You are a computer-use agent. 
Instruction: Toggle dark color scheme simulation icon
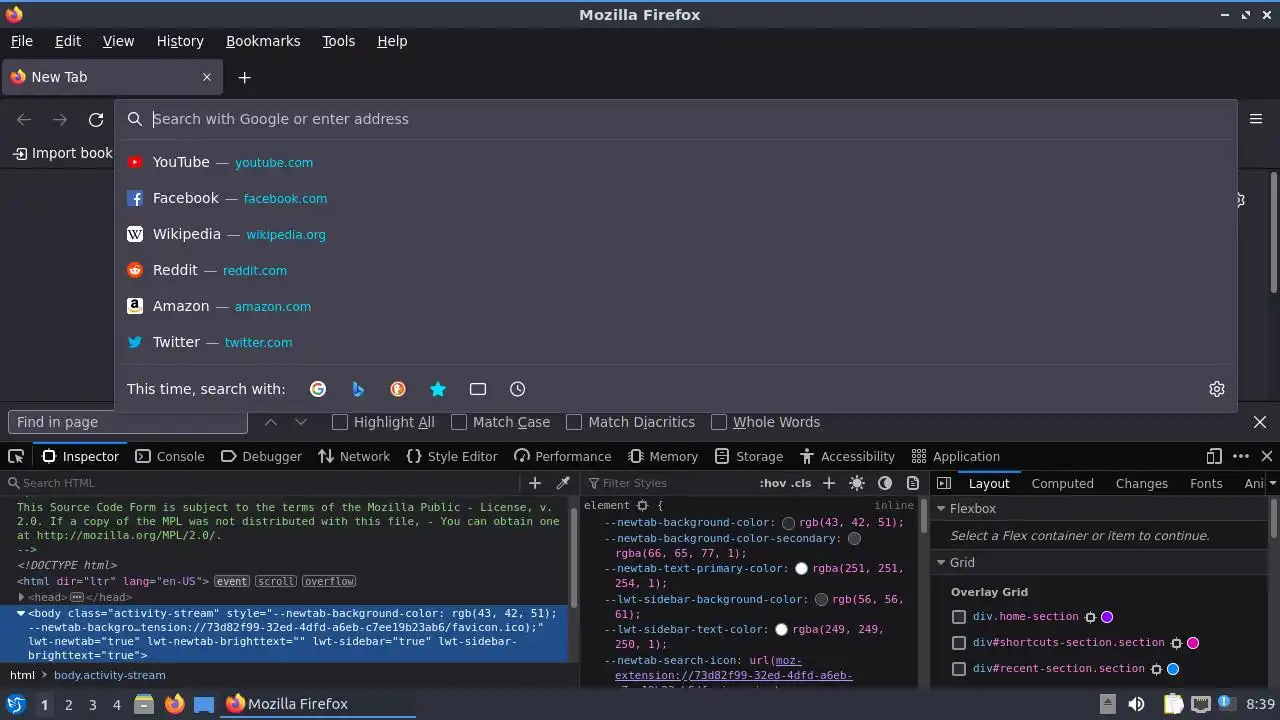click(885, 483)
